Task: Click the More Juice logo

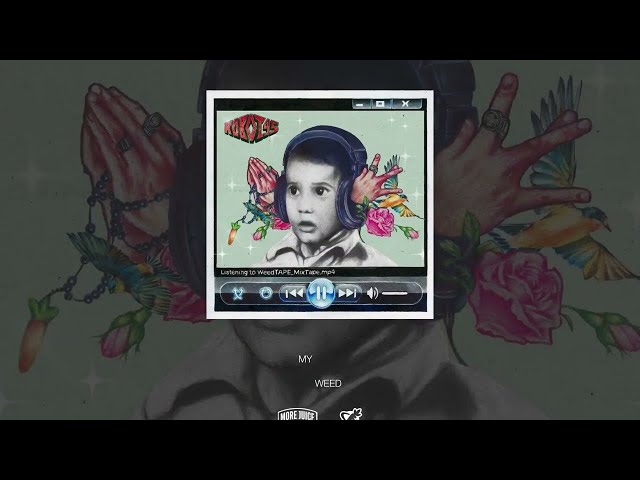Action: click(x=298, y=414)
